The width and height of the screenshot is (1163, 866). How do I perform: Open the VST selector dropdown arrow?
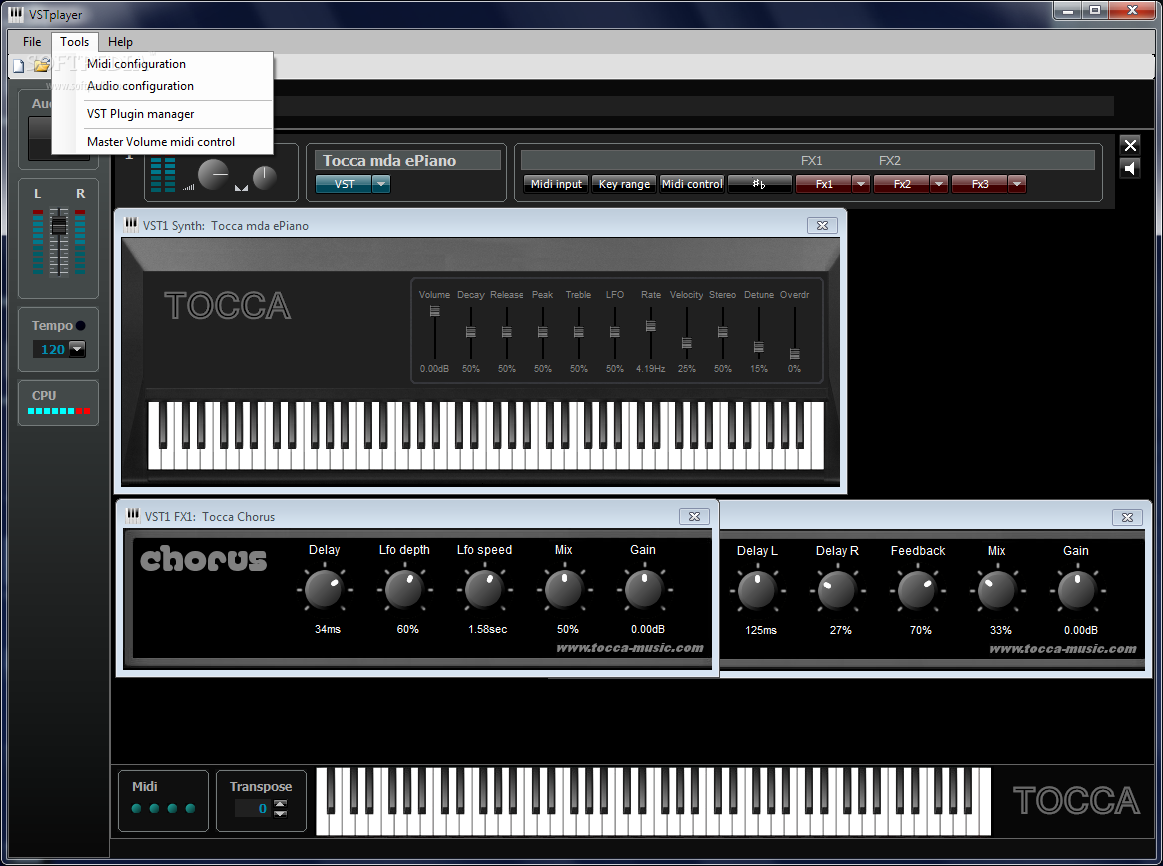pos(380,184)
